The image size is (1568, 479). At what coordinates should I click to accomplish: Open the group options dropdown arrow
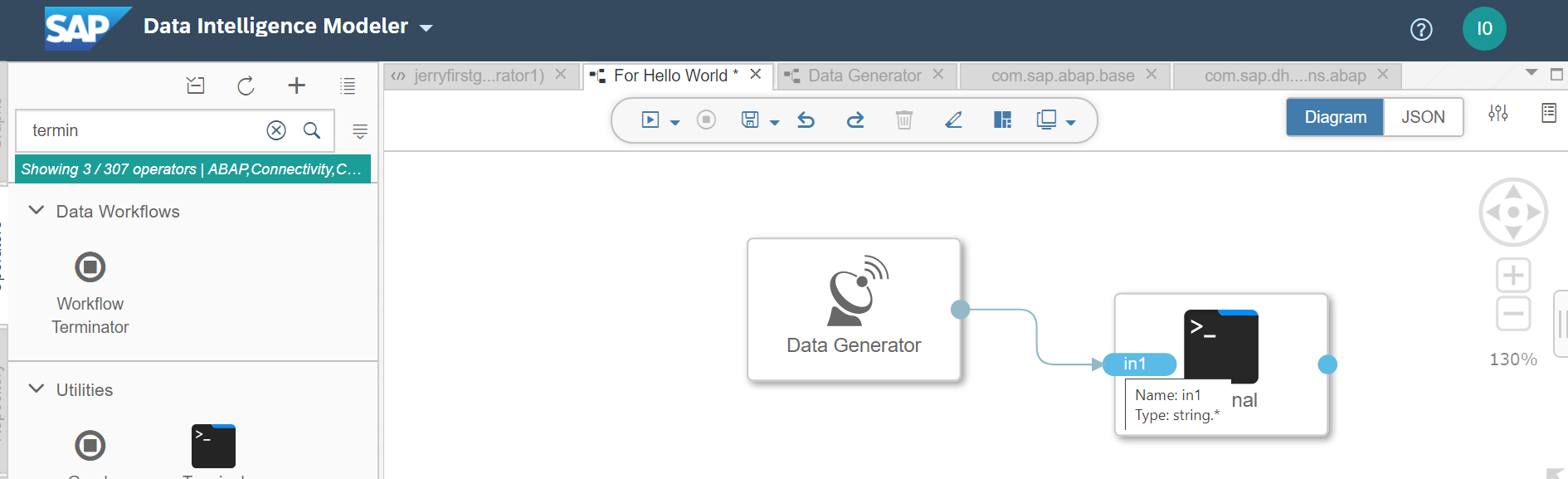click(1071, 123)
